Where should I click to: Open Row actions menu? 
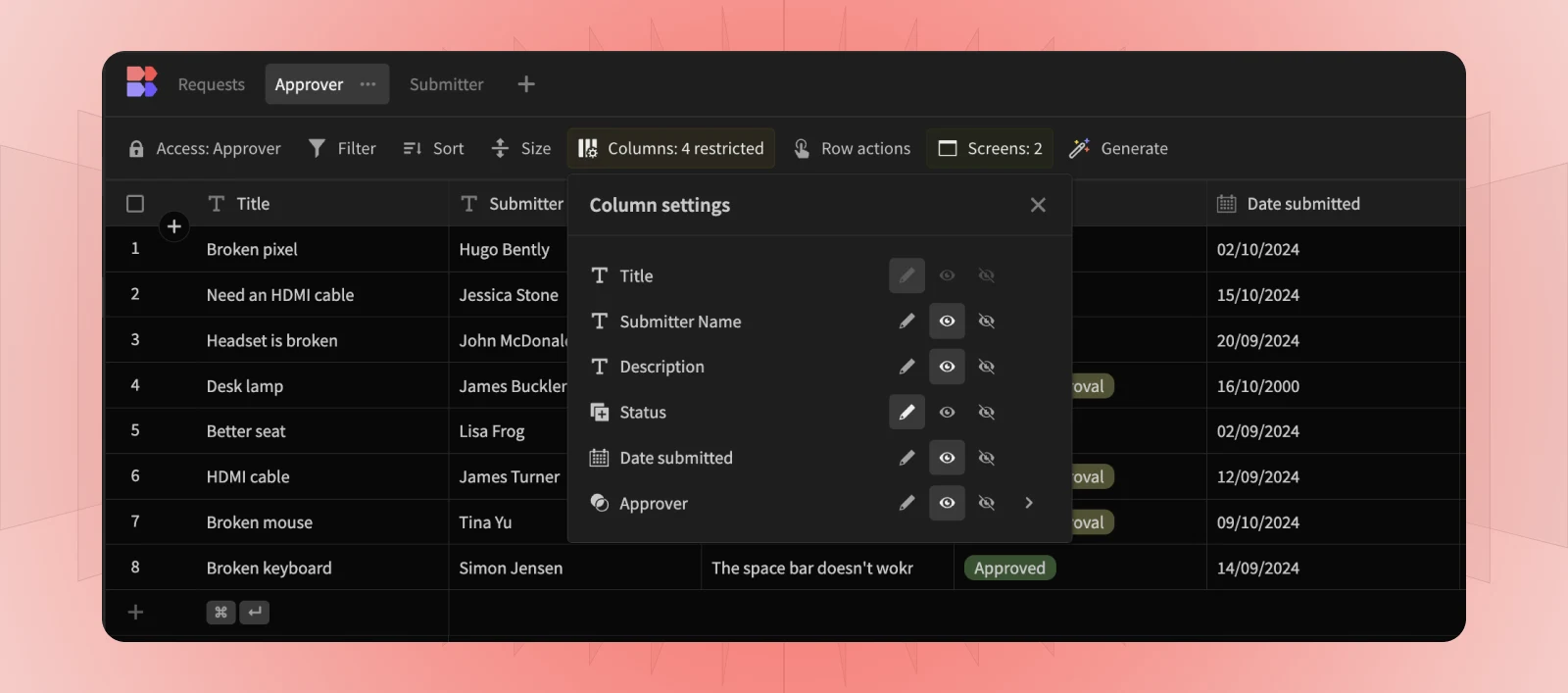pyautogui.click(x=852, y=148)
